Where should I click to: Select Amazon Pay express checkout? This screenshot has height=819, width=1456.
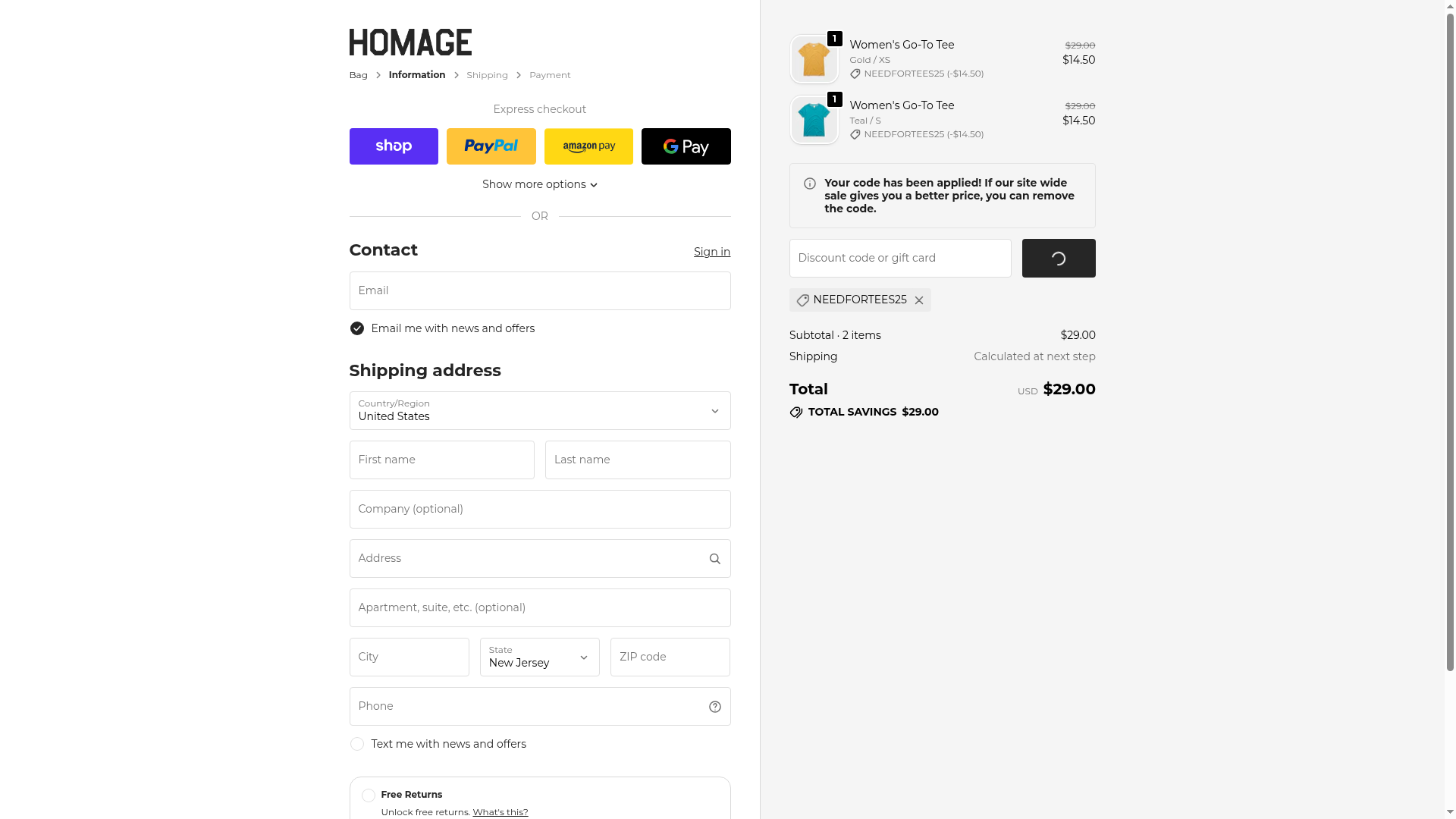click(588, 146)
